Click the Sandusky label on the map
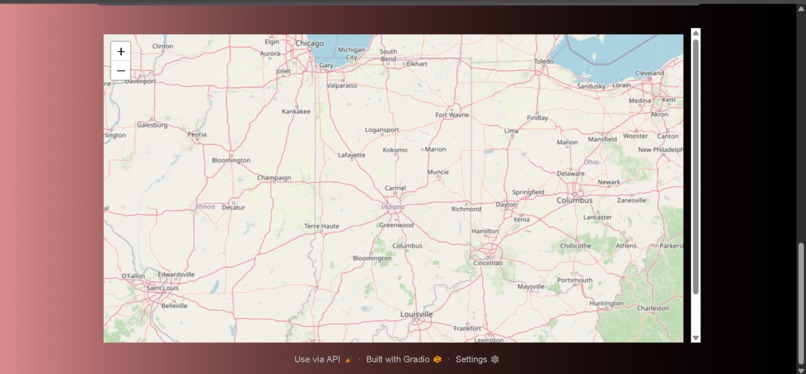The height and width of the screenshot is (374, 806). pos(591,86)
